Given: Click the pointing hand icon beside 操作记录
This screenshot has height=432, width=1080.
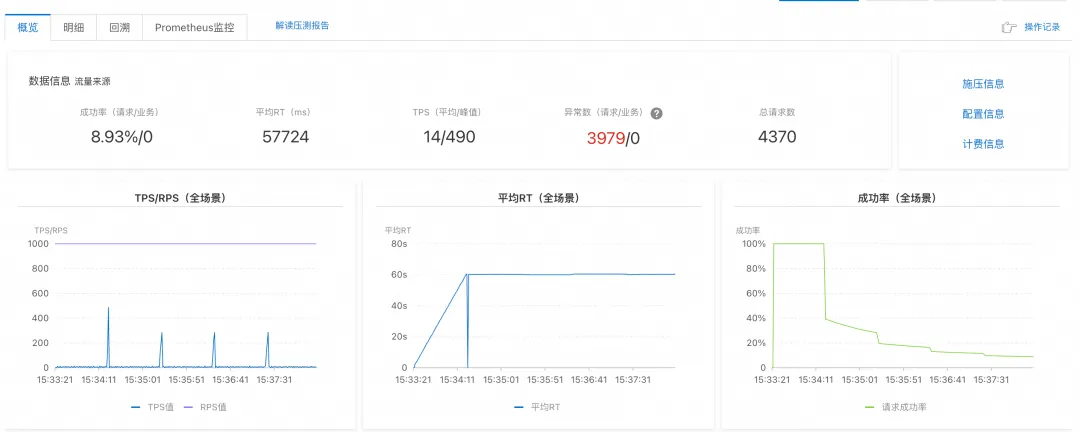Looking at the screenshot, I should point(1009,28).
